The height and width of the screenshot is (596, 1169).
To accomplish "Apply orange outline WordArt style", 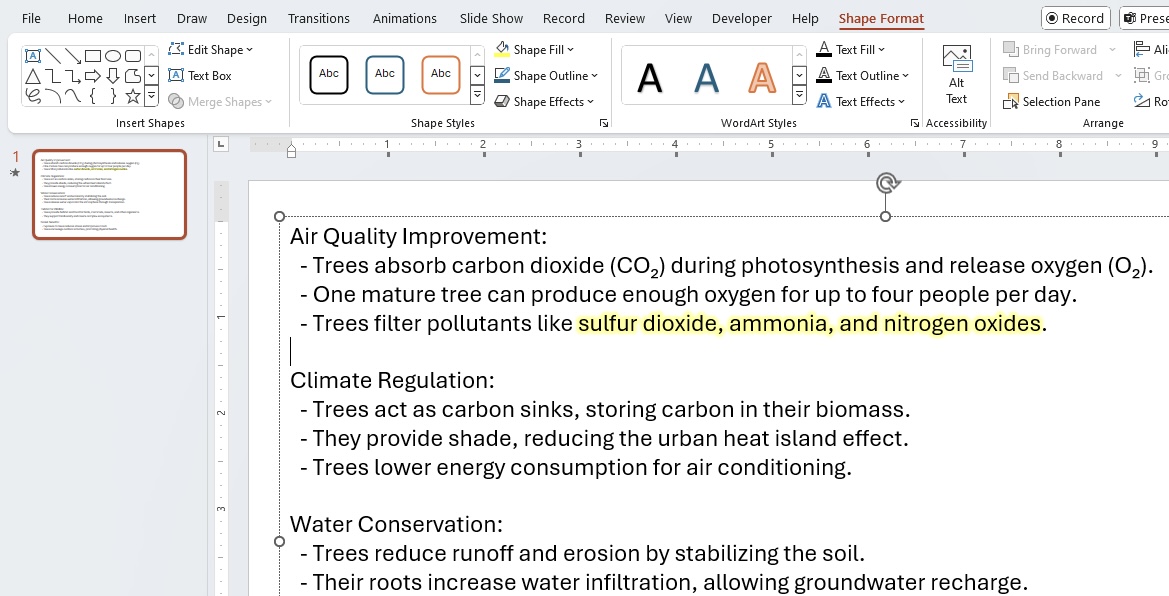I will pos(762,76).
